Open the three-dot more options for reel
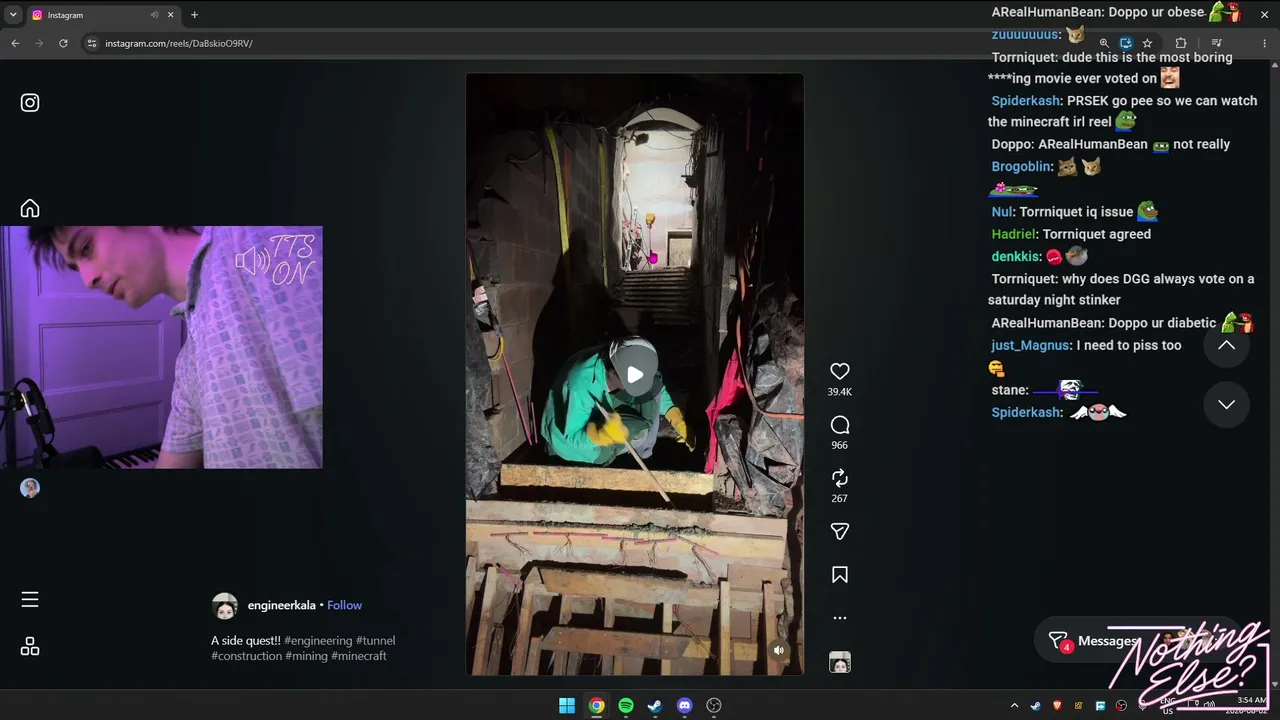The width and height of the screenshot is (1280, 720). tap(840, 618)
